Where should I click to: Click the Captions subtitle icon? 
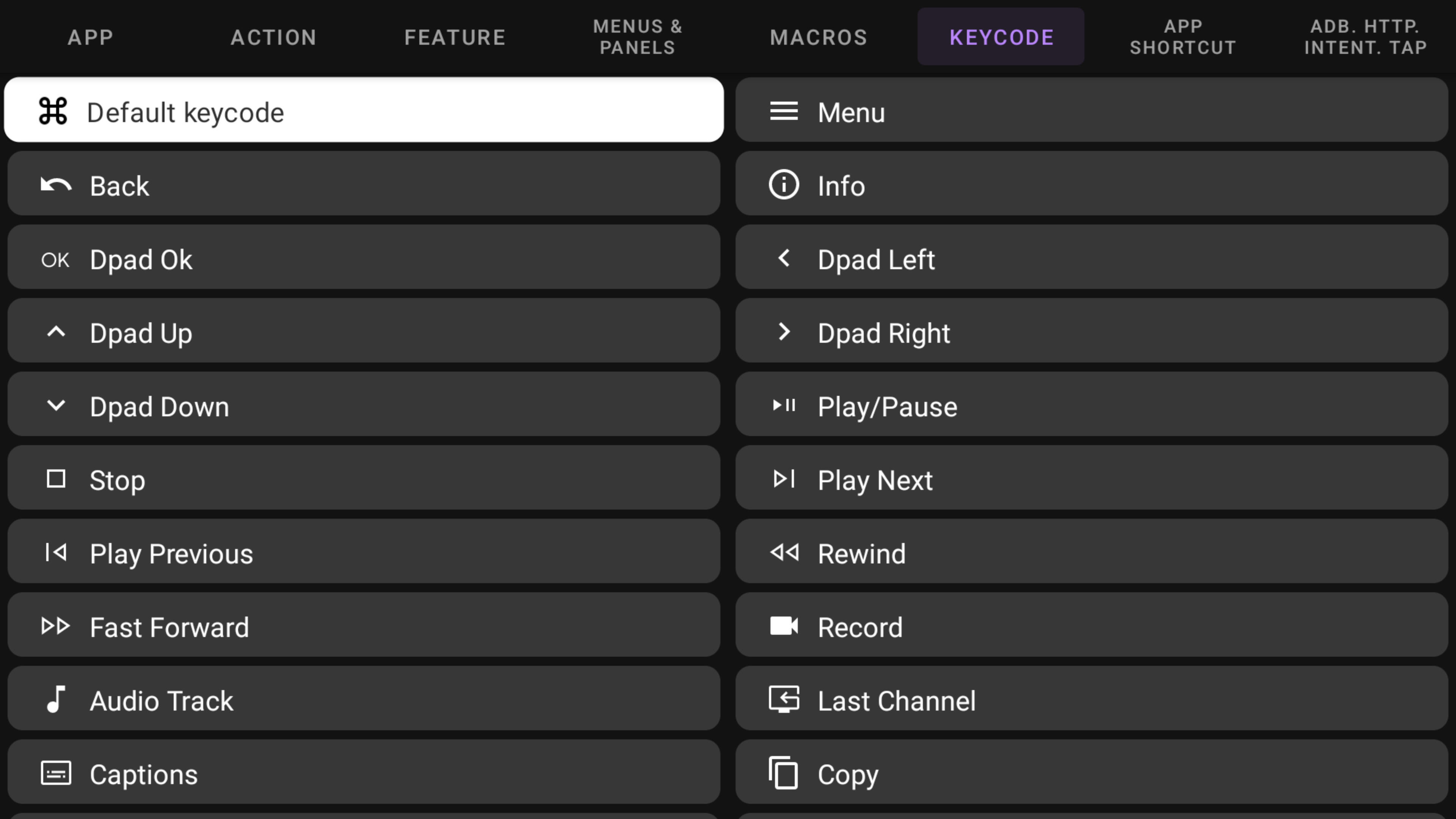56,773
